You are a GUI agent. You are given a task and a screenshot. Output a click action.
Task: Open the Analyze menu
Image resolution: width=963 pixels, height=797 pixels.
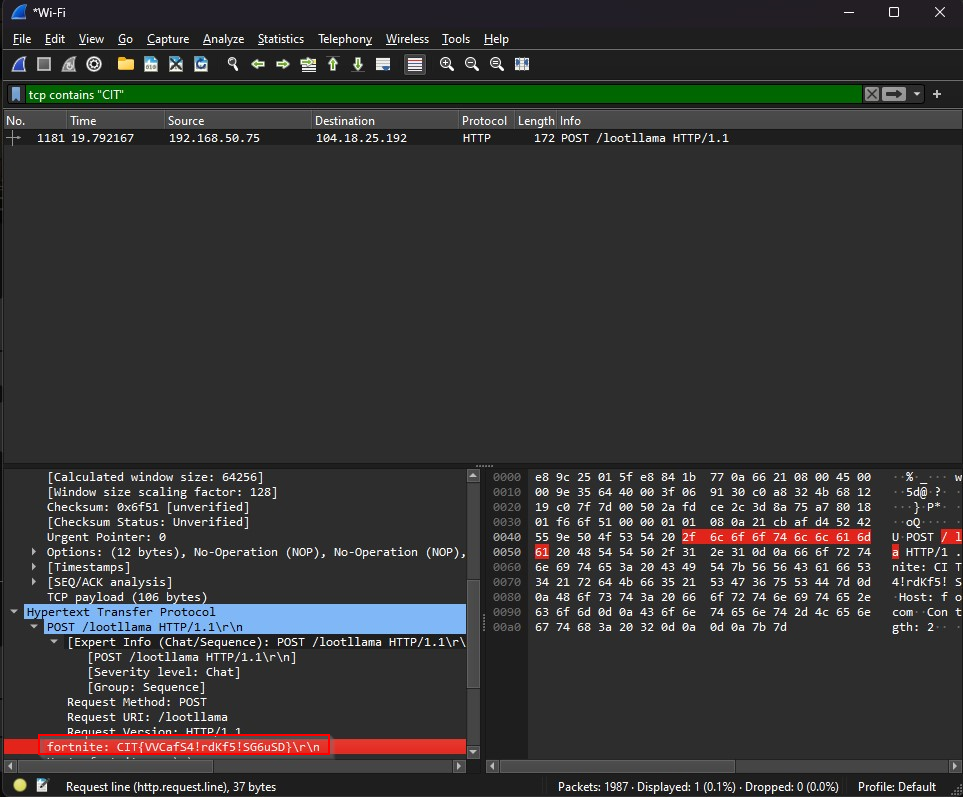(x=223, y=39)
